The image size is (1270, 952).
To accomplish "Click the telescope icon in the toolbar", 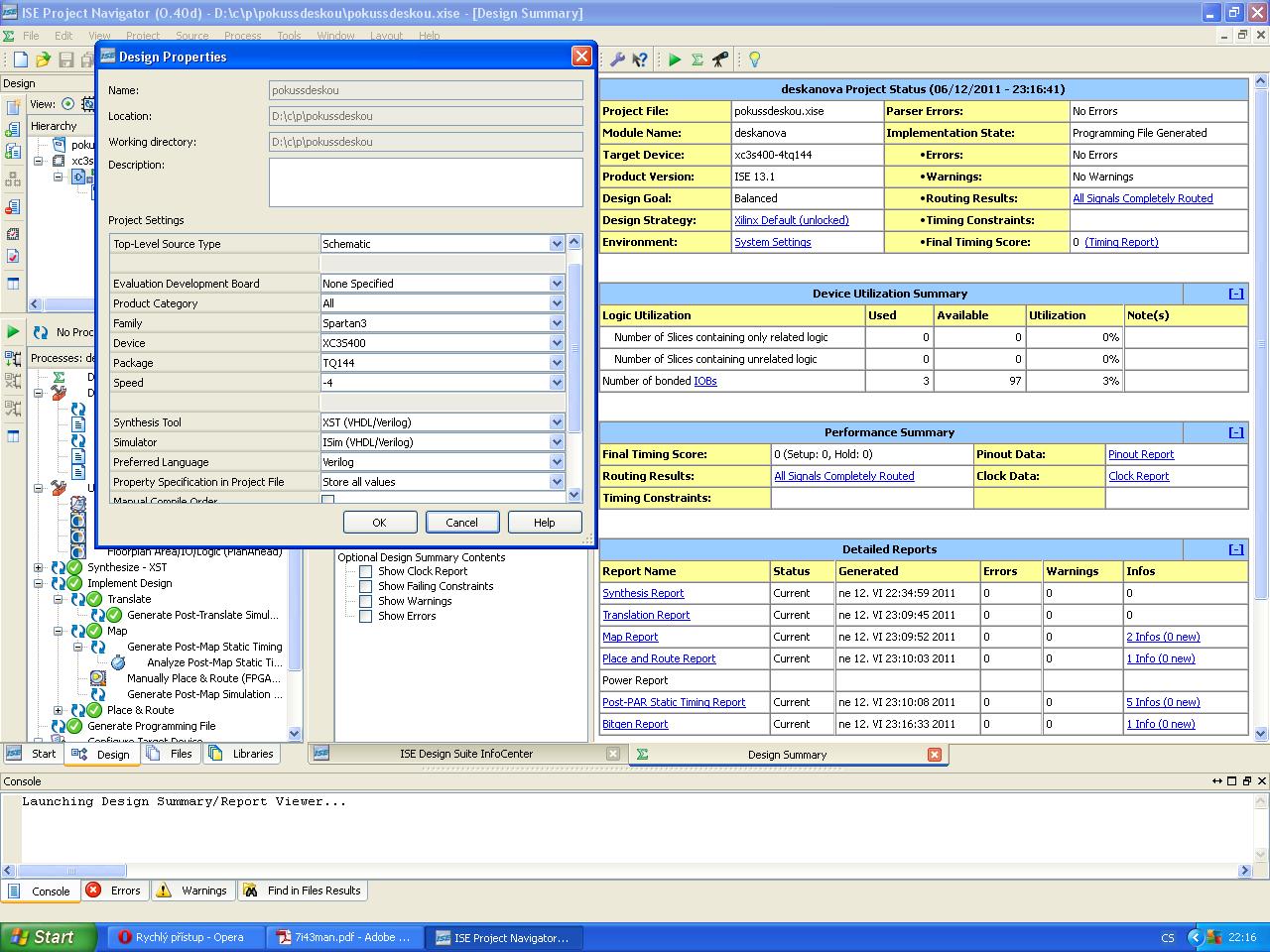I will tap(720, 60).
